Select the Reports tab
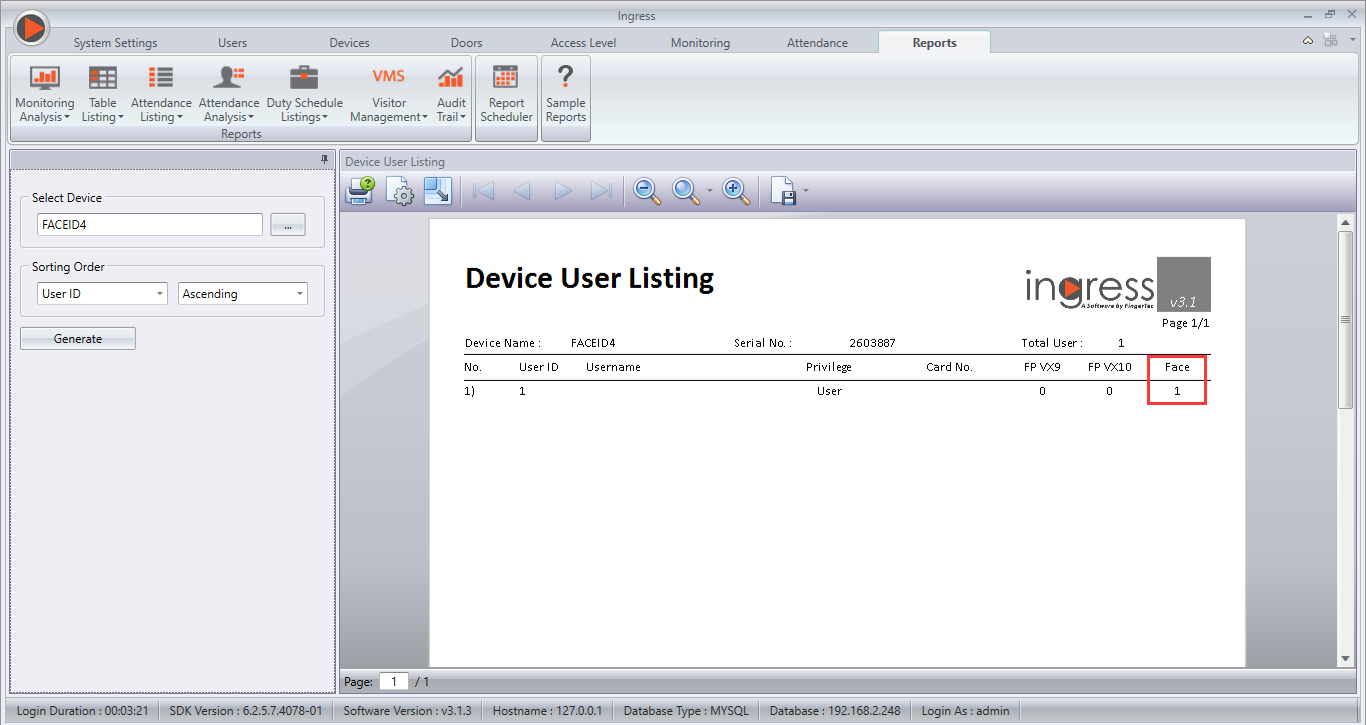 pos(934,43)
